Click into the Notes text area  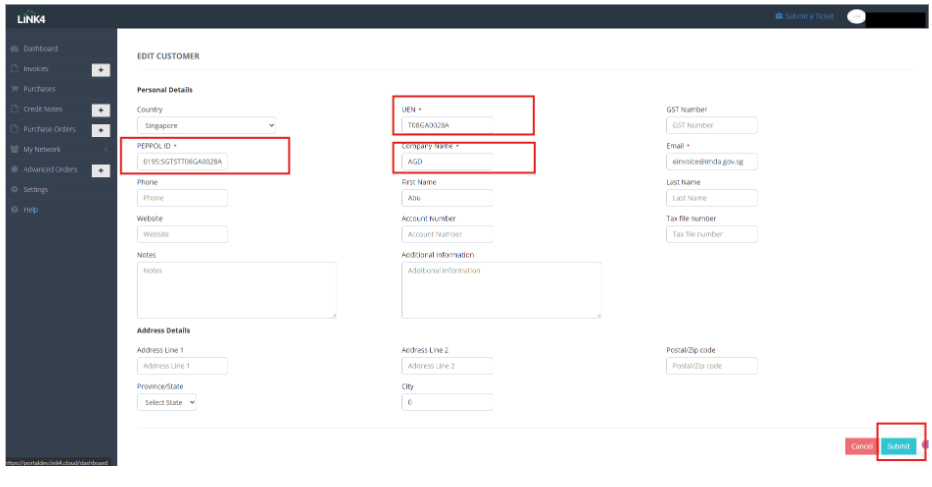[236, 290]
